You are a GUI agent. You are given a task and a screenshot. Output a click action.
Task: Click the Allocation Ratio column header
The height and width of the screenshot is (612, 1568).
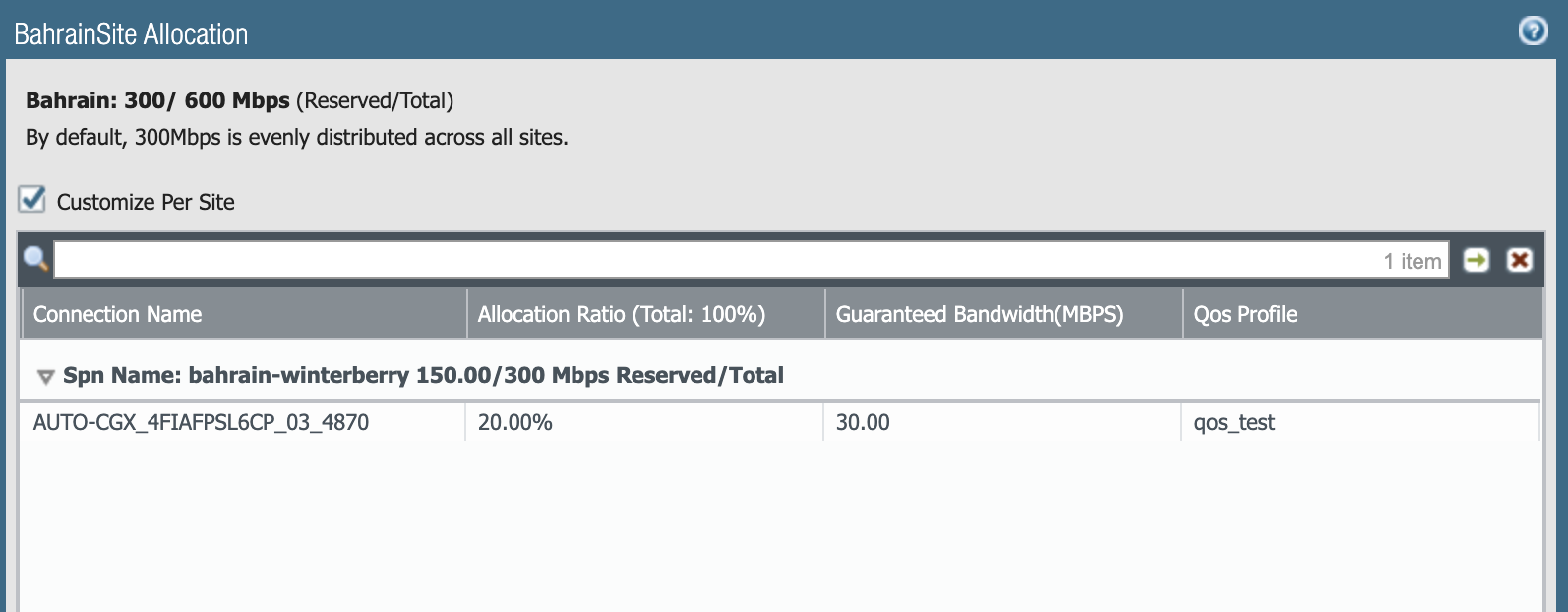click(621, 314)
